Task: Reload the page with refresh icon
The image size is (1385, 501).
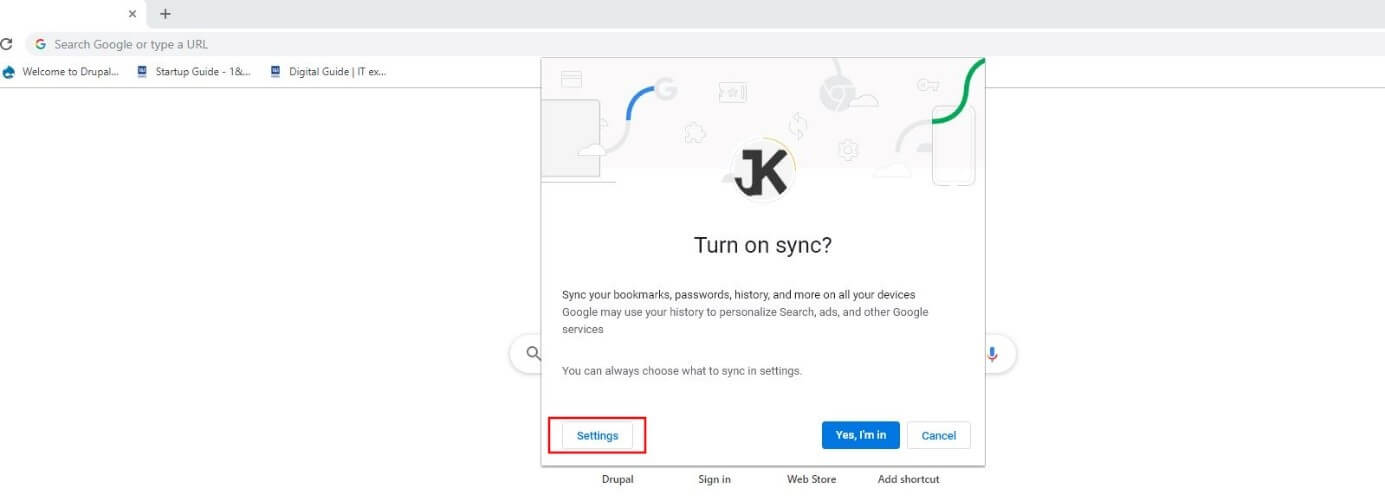Action: pyautogui.click(x=5, y=44)
